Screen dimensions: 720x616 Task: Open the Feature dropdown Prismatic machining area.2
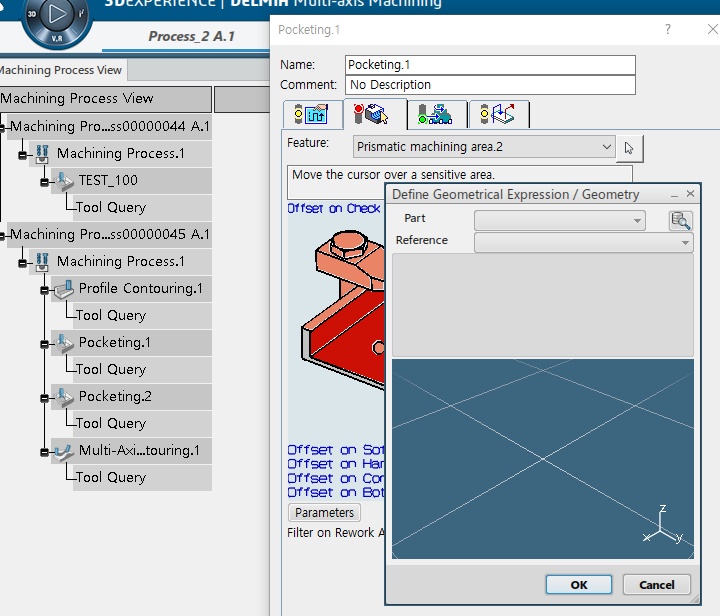click(484, 147)
